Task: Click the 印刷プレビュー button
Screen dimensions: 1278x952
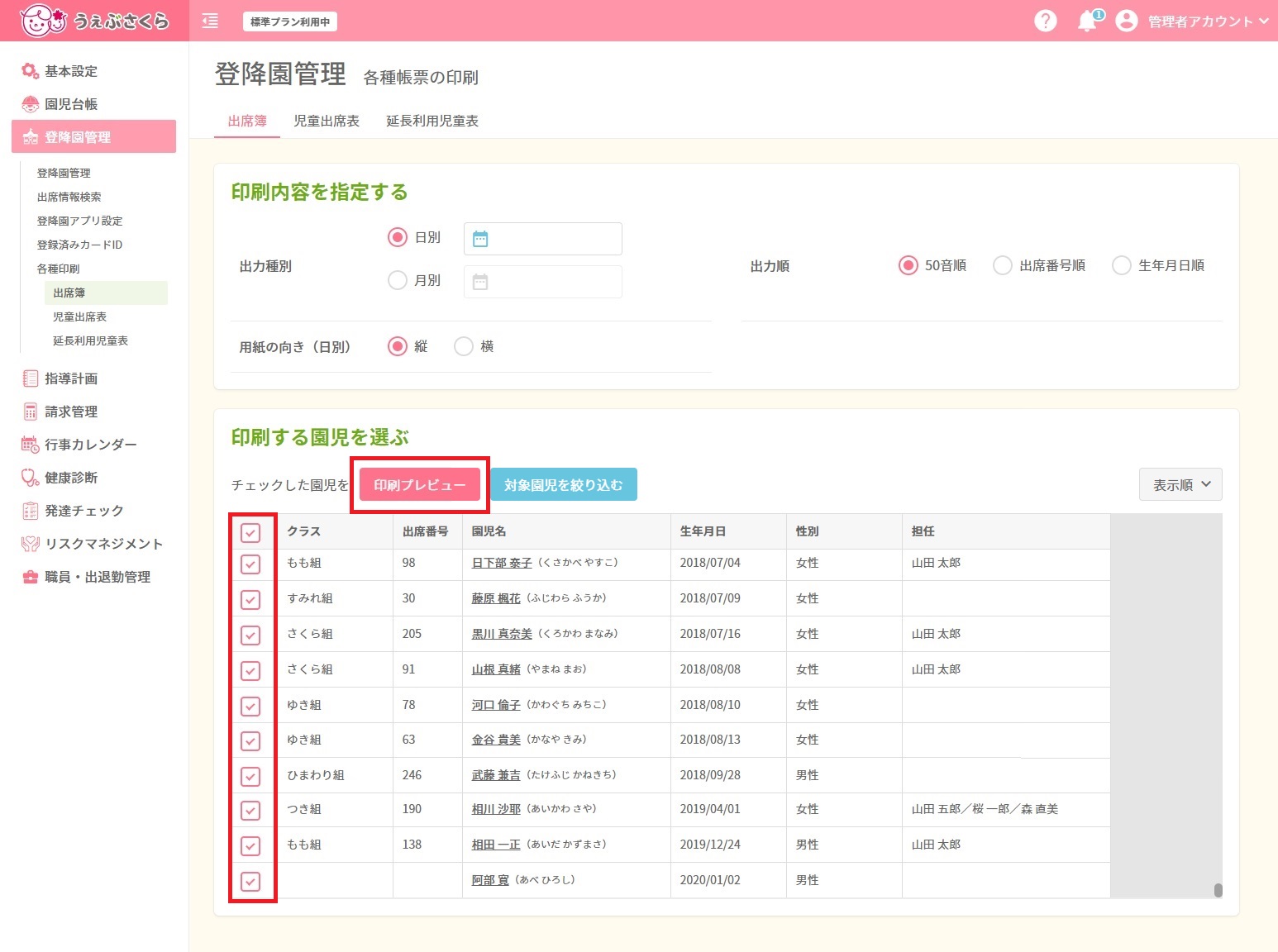Action: [x=420, y=485]
